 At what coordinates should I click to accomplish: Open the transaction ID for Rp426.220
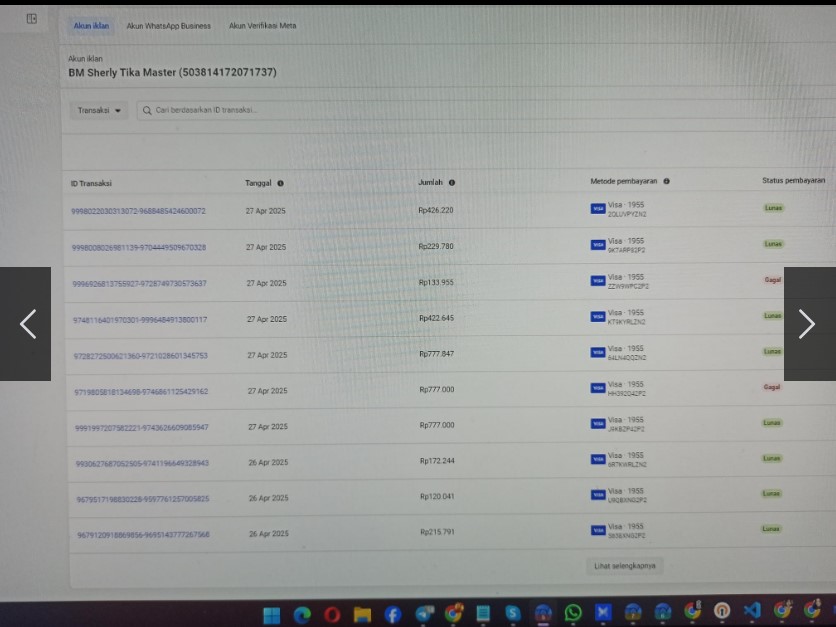tap(138, 211)
